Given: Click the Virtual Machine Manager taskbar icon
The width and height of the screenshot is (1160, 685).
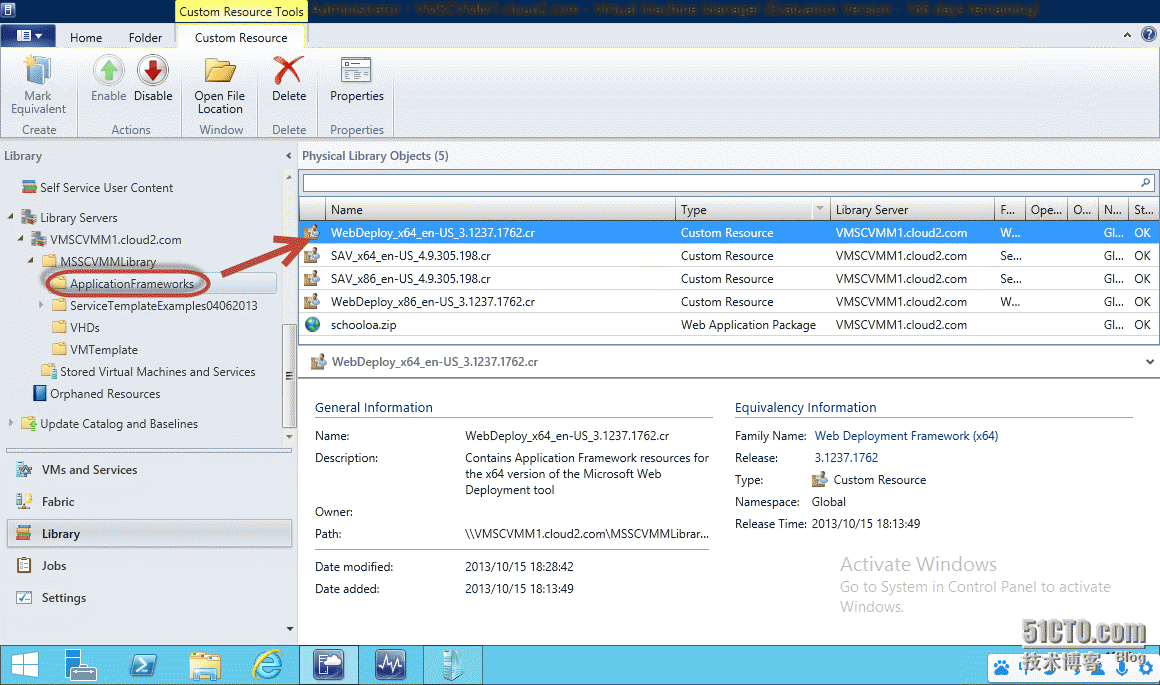Looking at the screenshot, I should pyautogui.click(x=329, y=664).
